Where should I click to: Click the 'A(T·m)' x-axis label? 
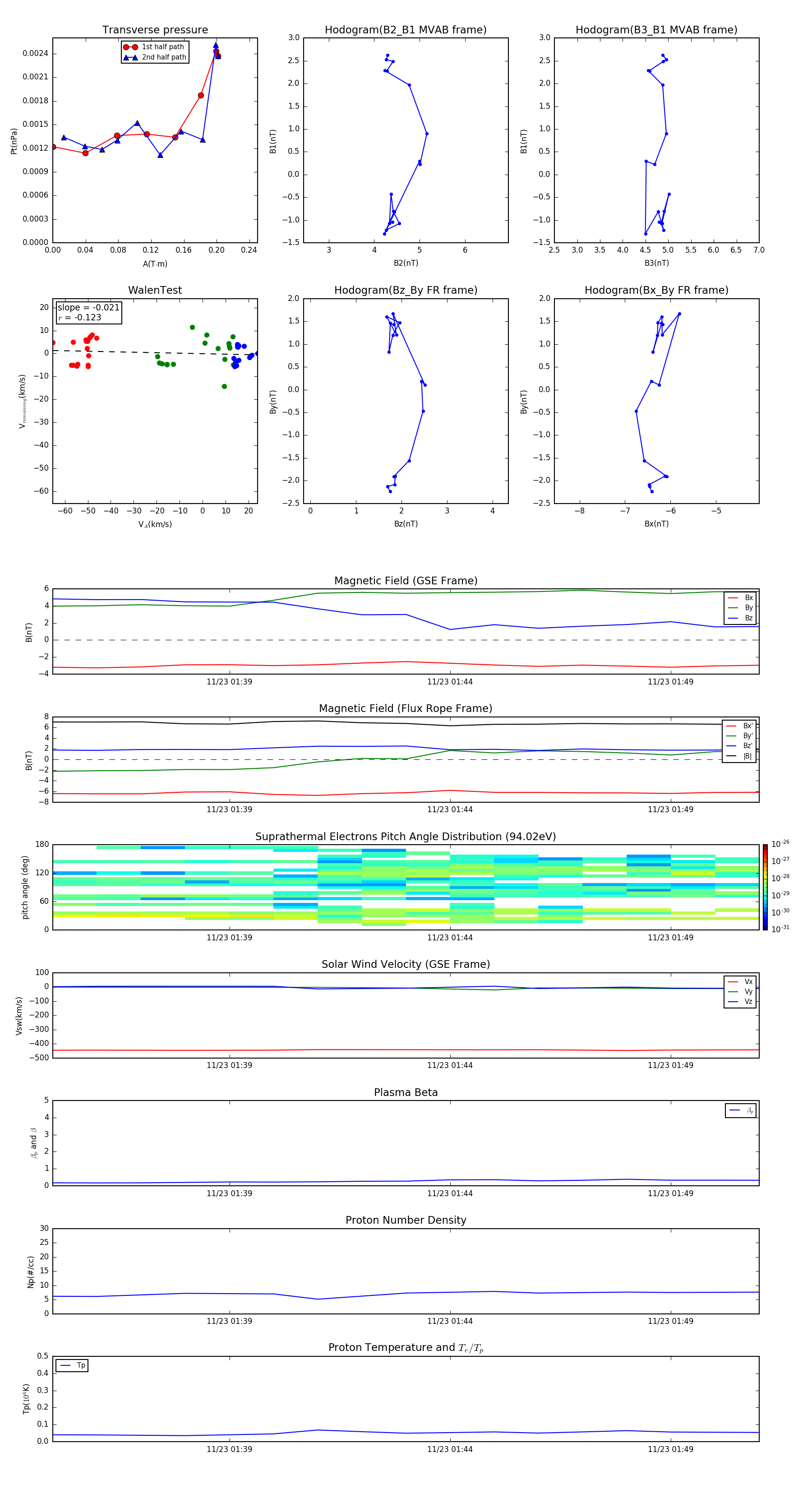click(155, 264)
